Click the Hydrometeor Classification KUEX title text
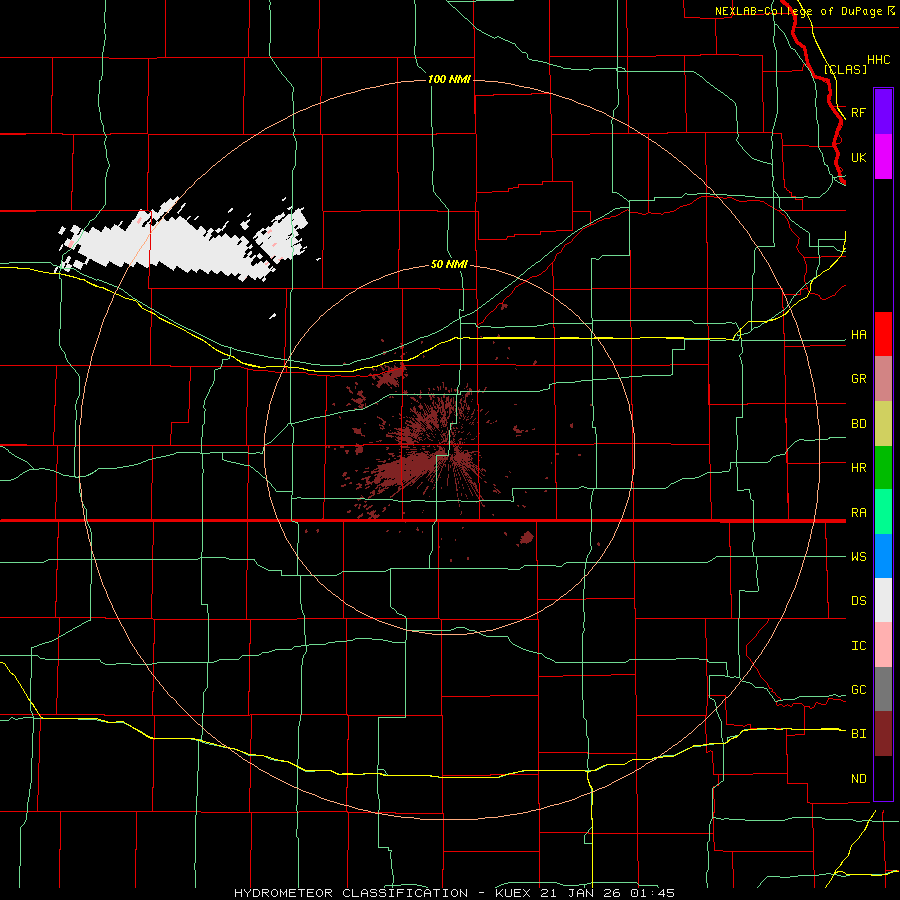 coord(454,893)
